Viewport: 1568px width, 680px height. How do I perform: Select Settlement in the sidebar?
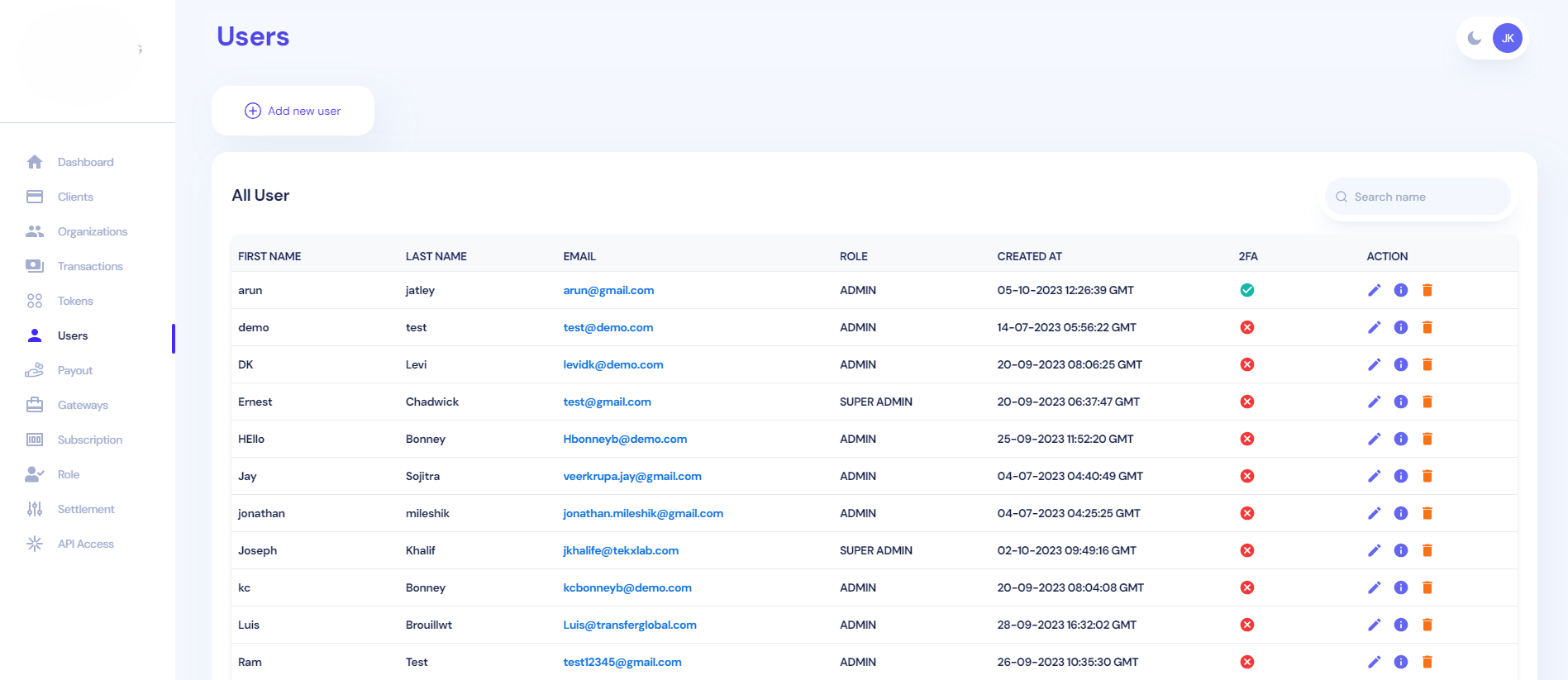coord(86,509)
